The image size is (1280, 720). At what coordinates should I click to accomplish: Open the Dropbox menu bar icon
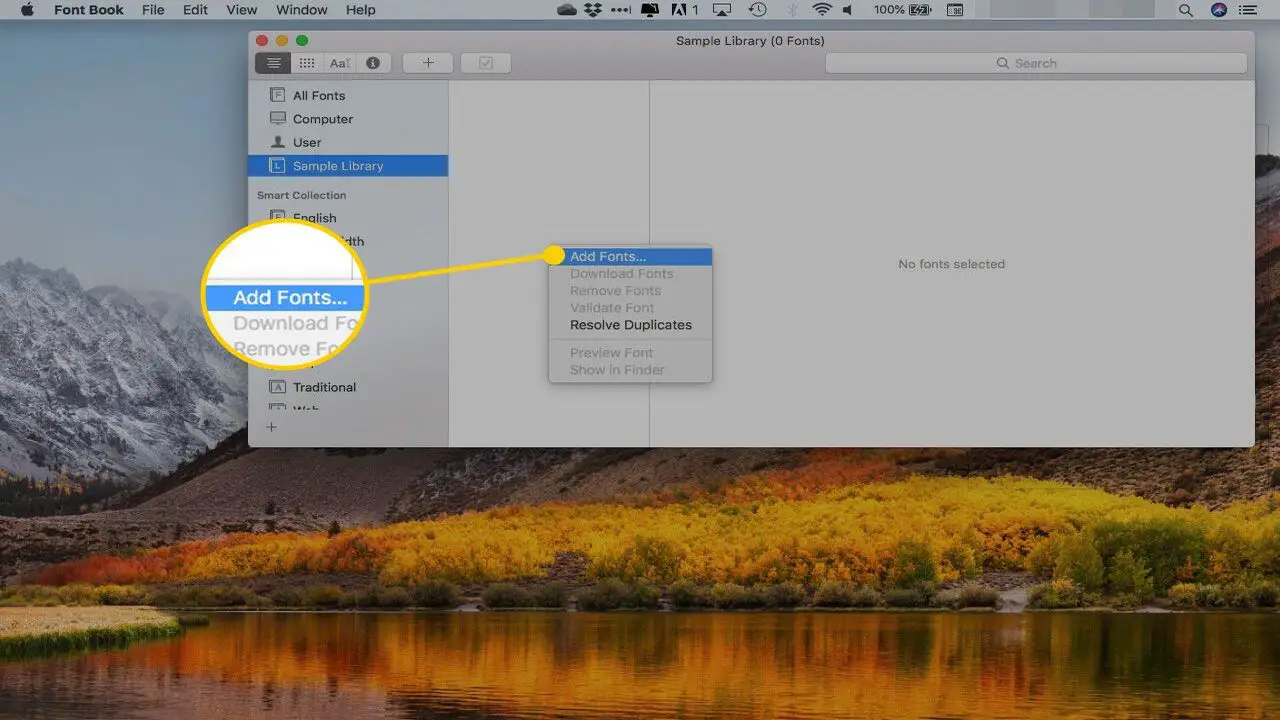pyautogui.click(x=594, y=10)
